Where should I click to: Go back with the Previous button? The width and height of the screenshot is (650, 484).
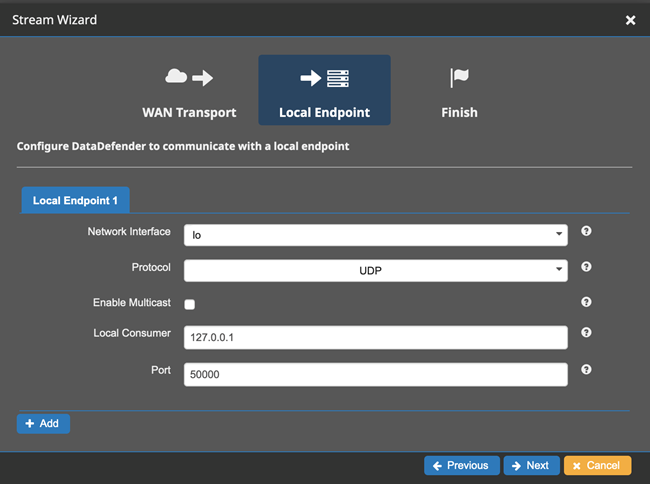(x=461, y=465)
